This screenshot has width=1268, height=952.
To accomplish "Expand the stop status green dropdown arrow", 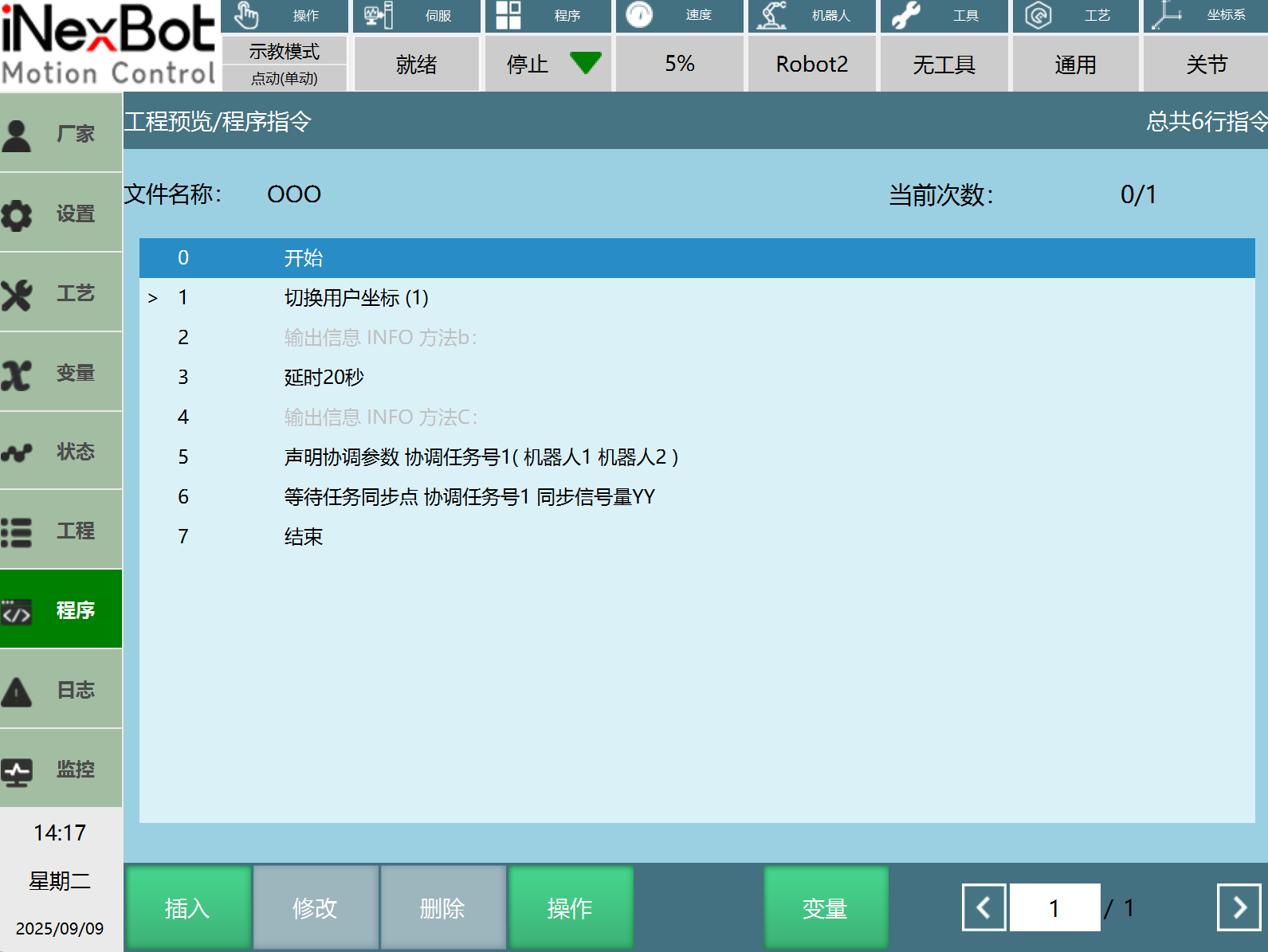I will pyautogui.click(x=586, y=63).
